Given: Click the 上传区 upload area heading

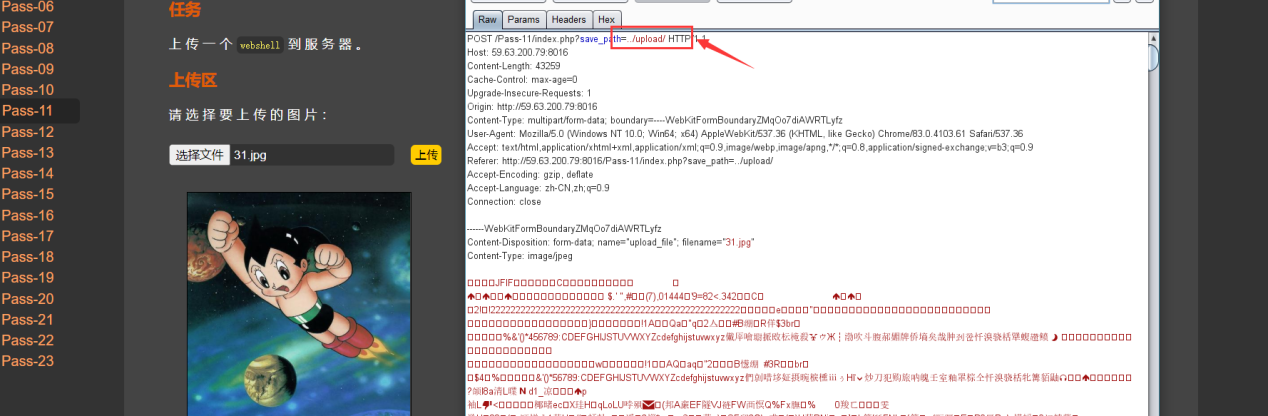Looking at the screenshot, I should [x=193, y=80].
